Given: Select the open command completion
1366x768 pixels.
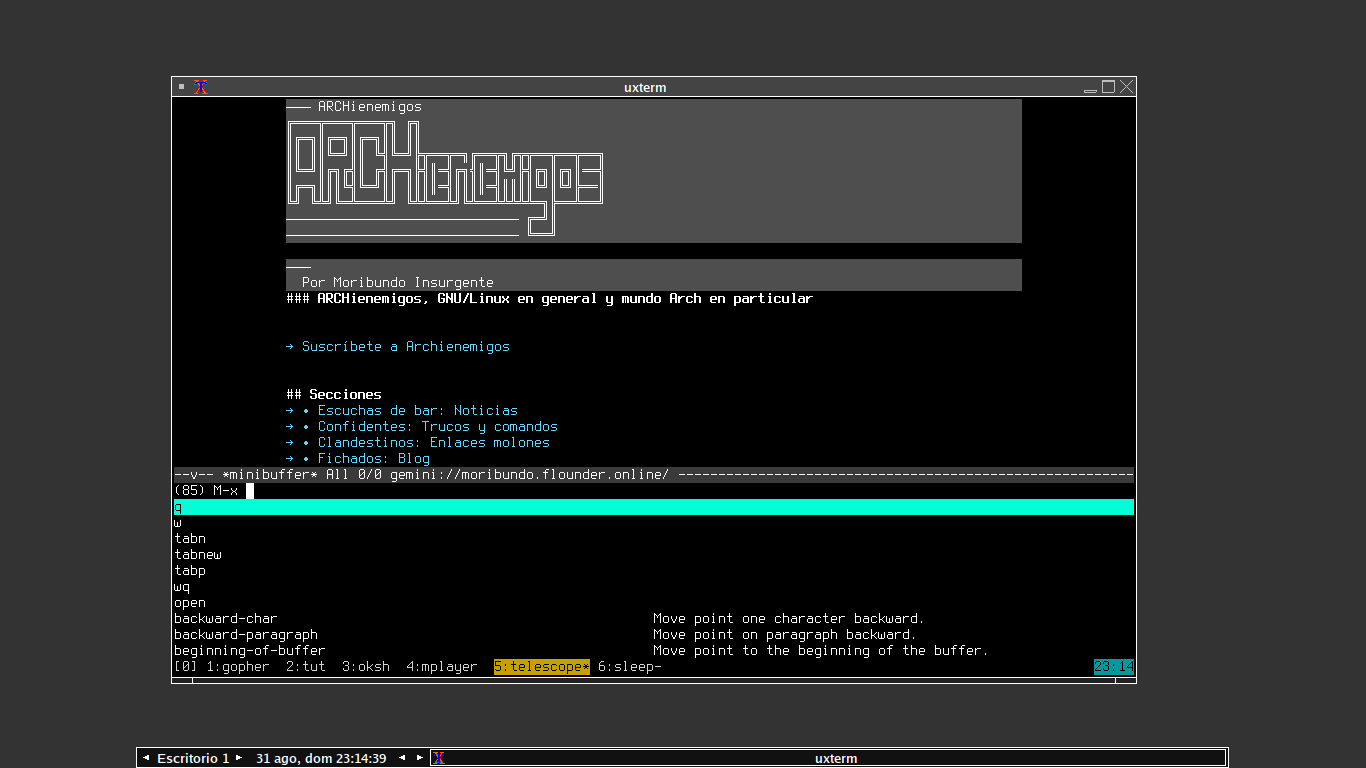Looking at the screenshot, I should 190,603.
